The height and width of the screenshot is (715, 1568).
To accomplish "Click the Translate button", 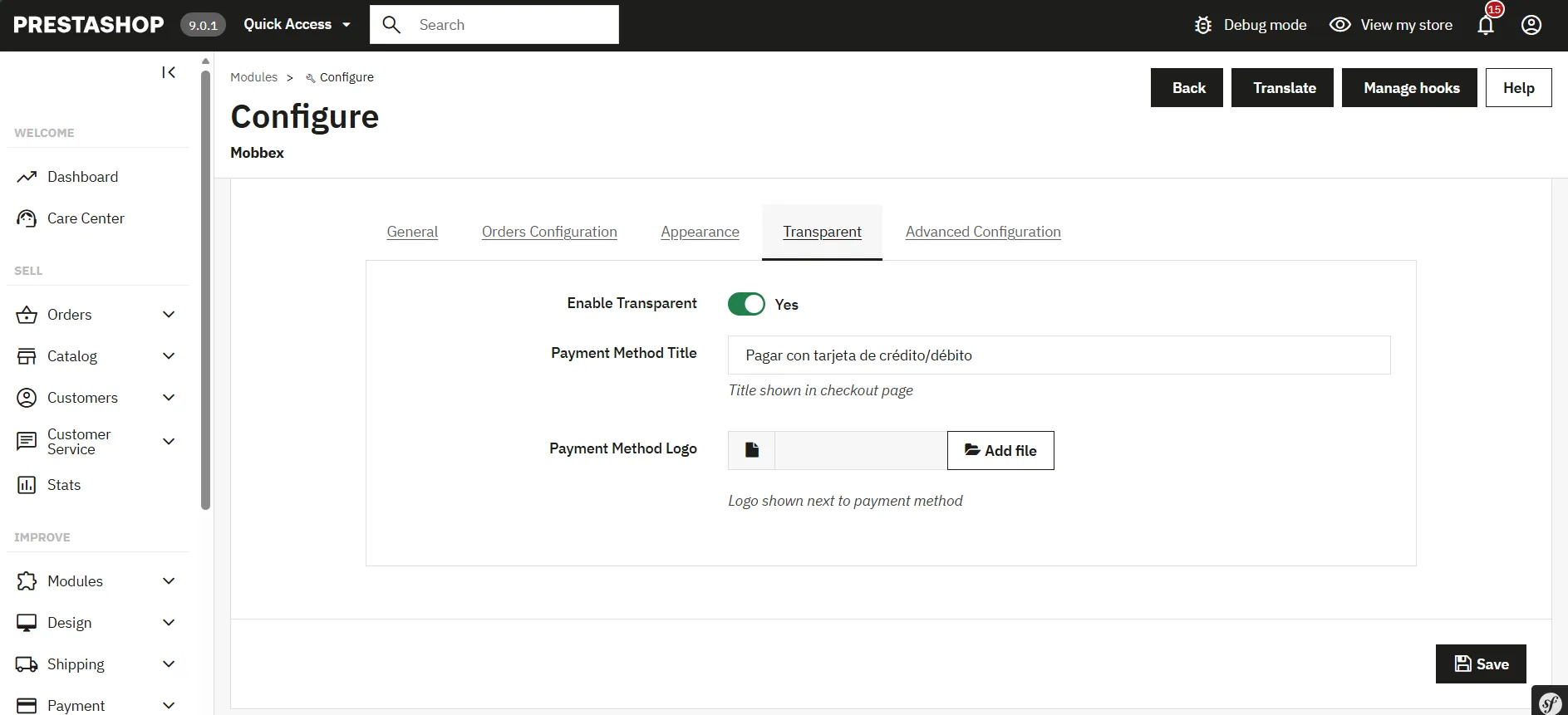I will point(1282,88).
